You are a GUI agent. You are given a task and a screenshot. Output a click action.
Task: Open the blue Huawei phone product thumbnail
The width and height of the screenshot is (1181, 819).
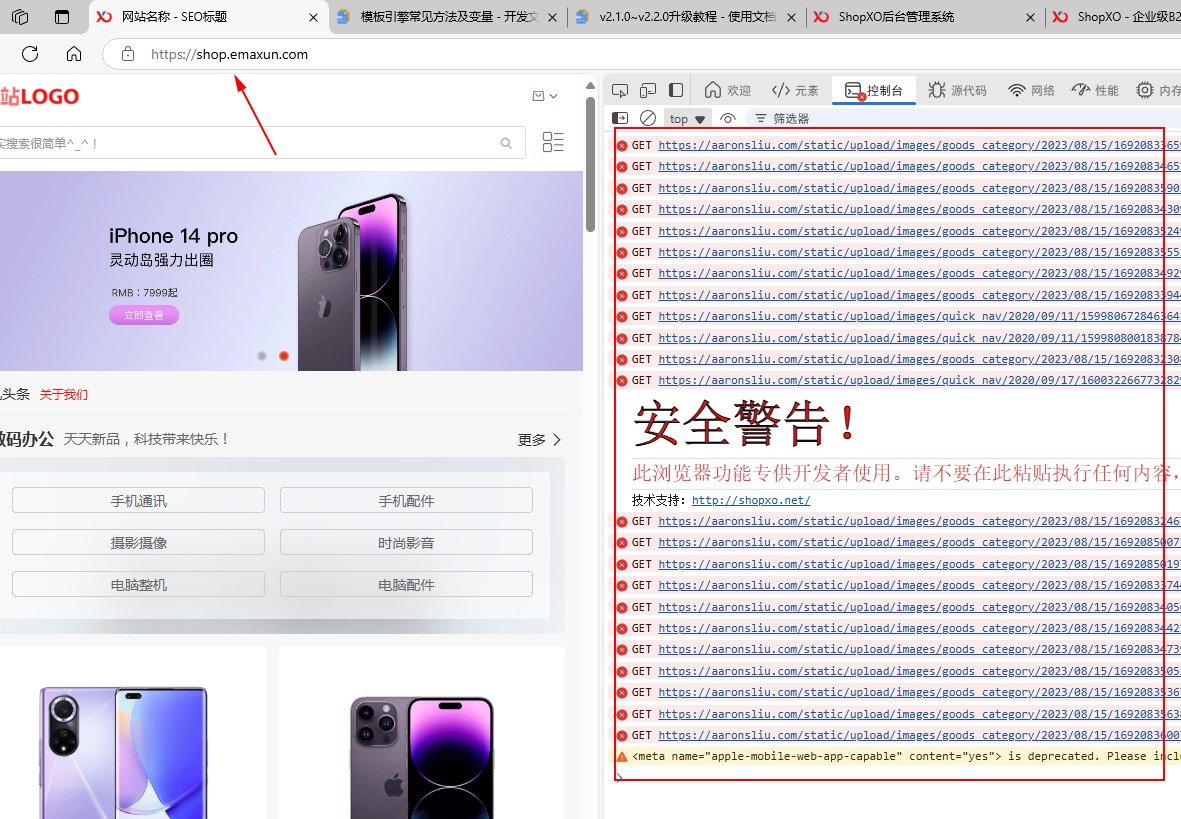(123, 752)
